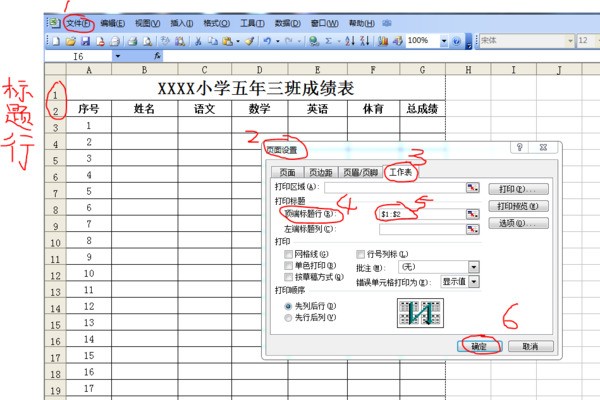Screen dimensions: 600x400
Task: Click the Print Preview magnifier icon
Action: pyautogui.click(x=147, y=41)
